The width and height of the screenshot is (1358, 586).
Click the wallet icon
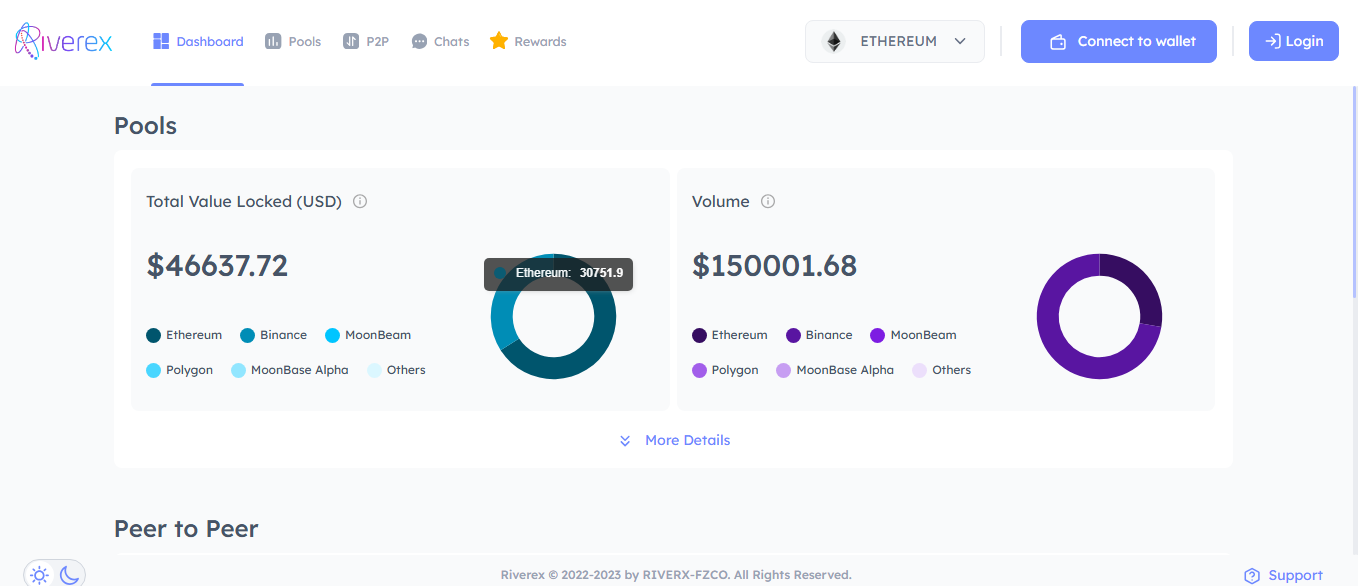[x=1058, y=42]
